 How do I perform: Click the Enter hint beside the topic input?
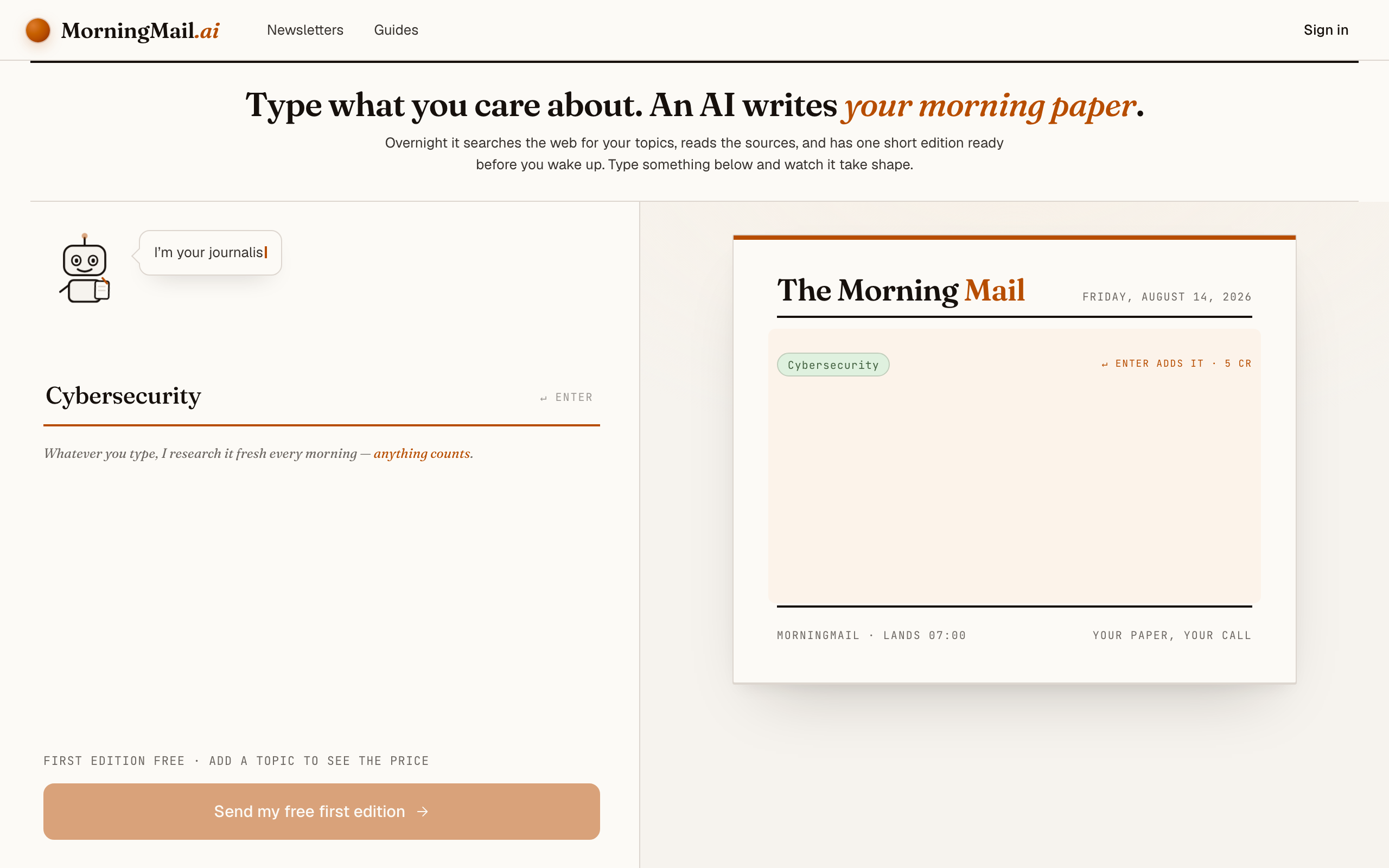566,397
